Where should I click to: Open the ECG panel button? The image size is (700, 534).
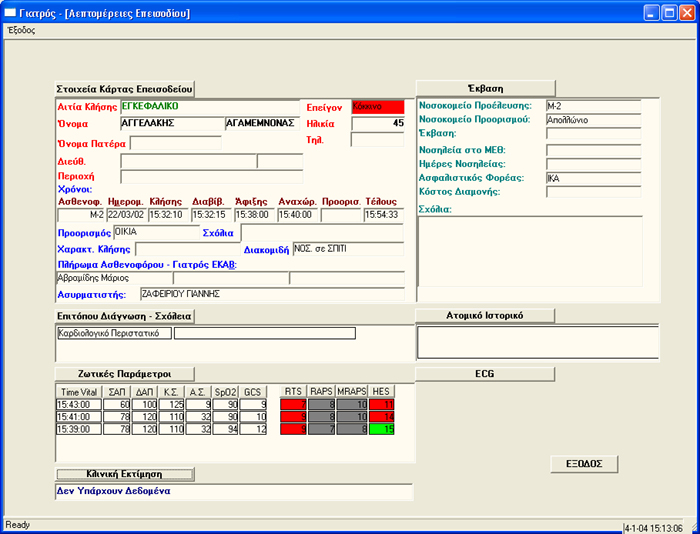tap(485, 374)
